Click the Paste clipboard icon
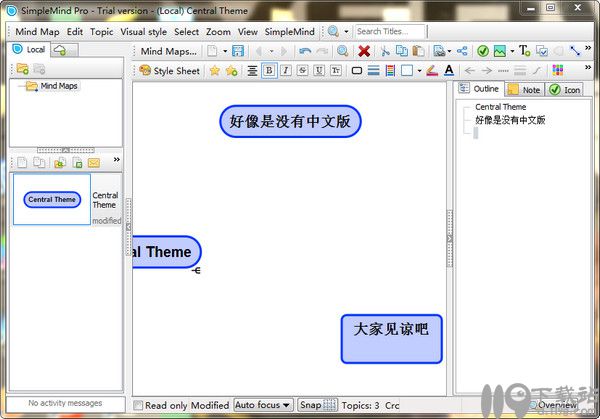Viewport: 600px width, 419px height. pyautogui.click(x=418, y=51)
